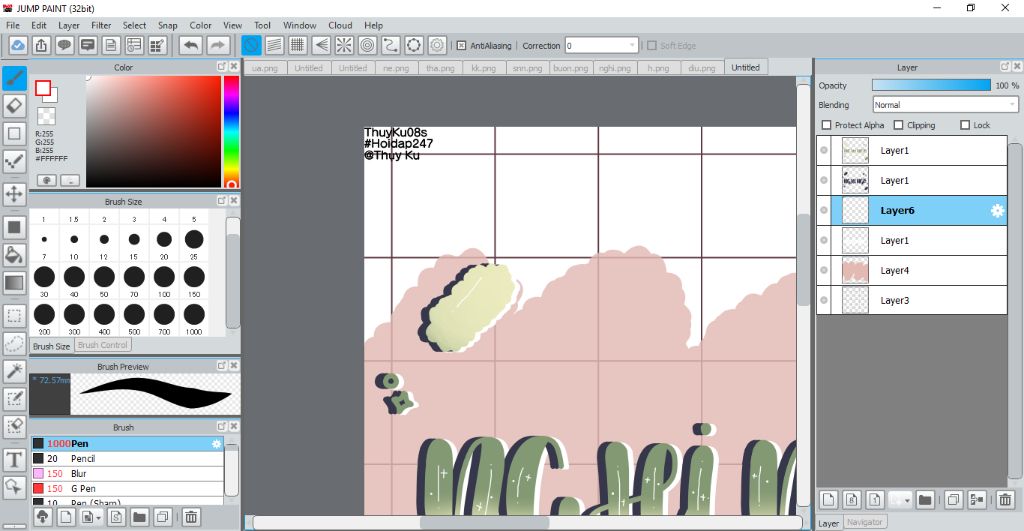This screenshot has width=1024, height=531.
Task: Click the Undo arrow
Action: tap(191, 46)
